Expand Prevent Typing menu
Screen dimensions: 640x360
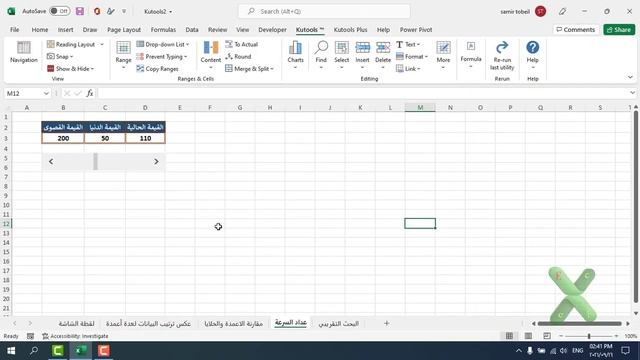pos(186,56)
